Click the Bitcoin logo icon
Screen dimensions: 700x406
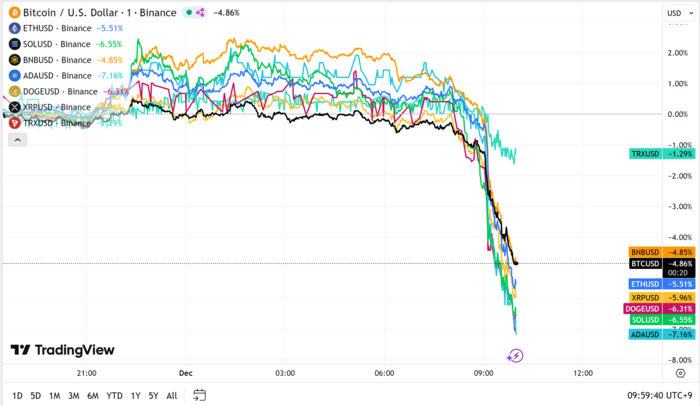[15, 13]
